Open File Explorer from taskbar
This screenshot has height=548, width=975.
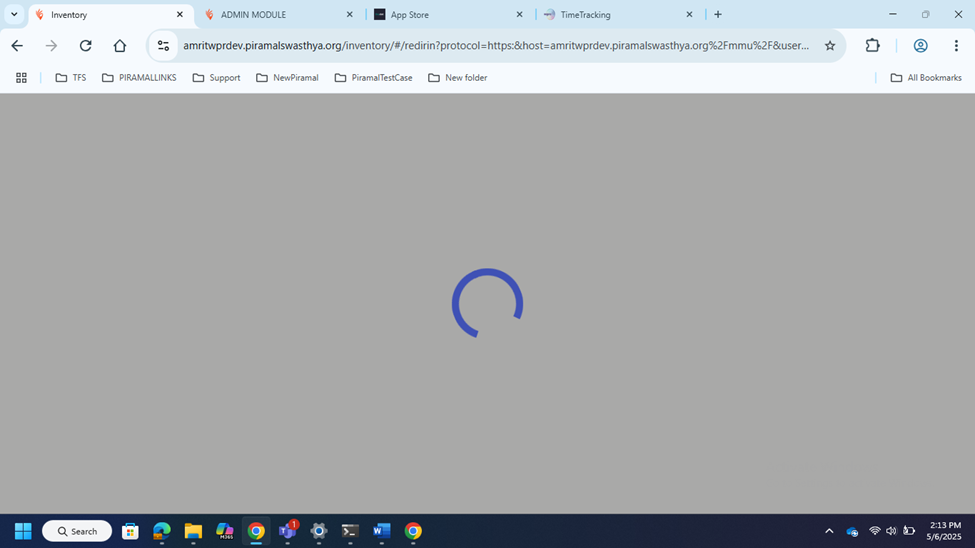193,531
